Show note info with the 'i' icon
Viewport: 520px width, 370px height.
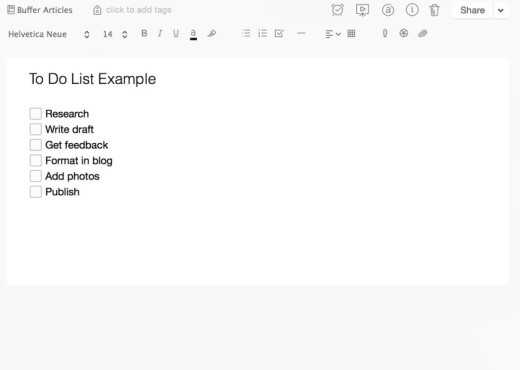(x=412, y=10)
